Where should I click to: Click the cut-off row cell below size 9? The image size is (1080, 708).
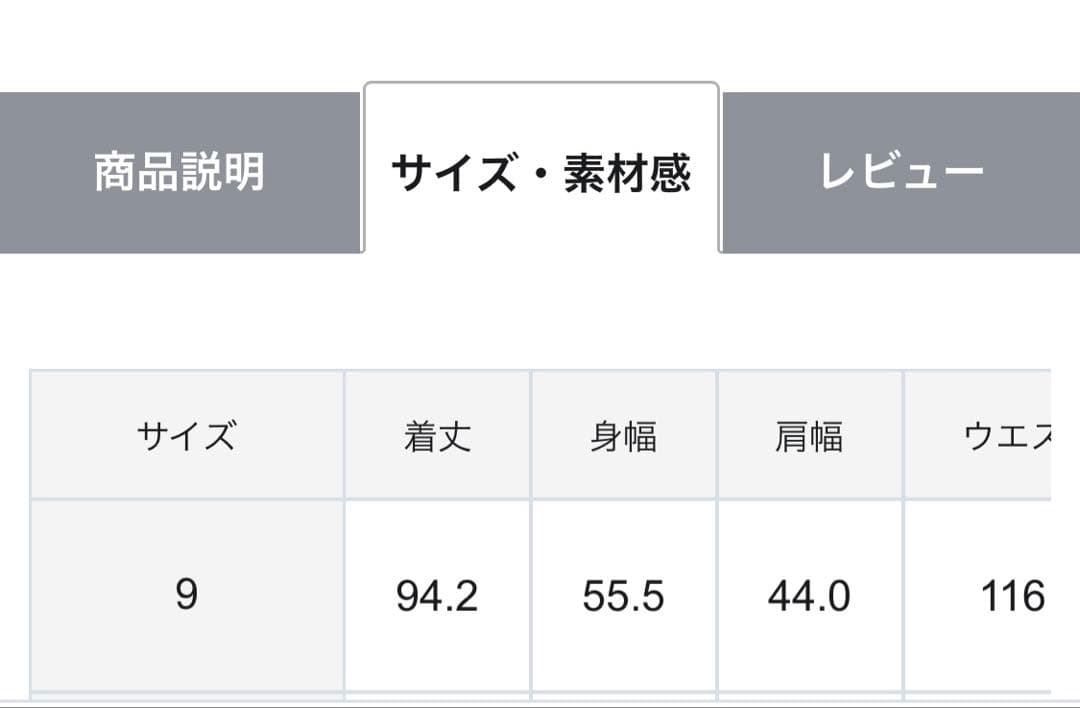tap(187, 696)
